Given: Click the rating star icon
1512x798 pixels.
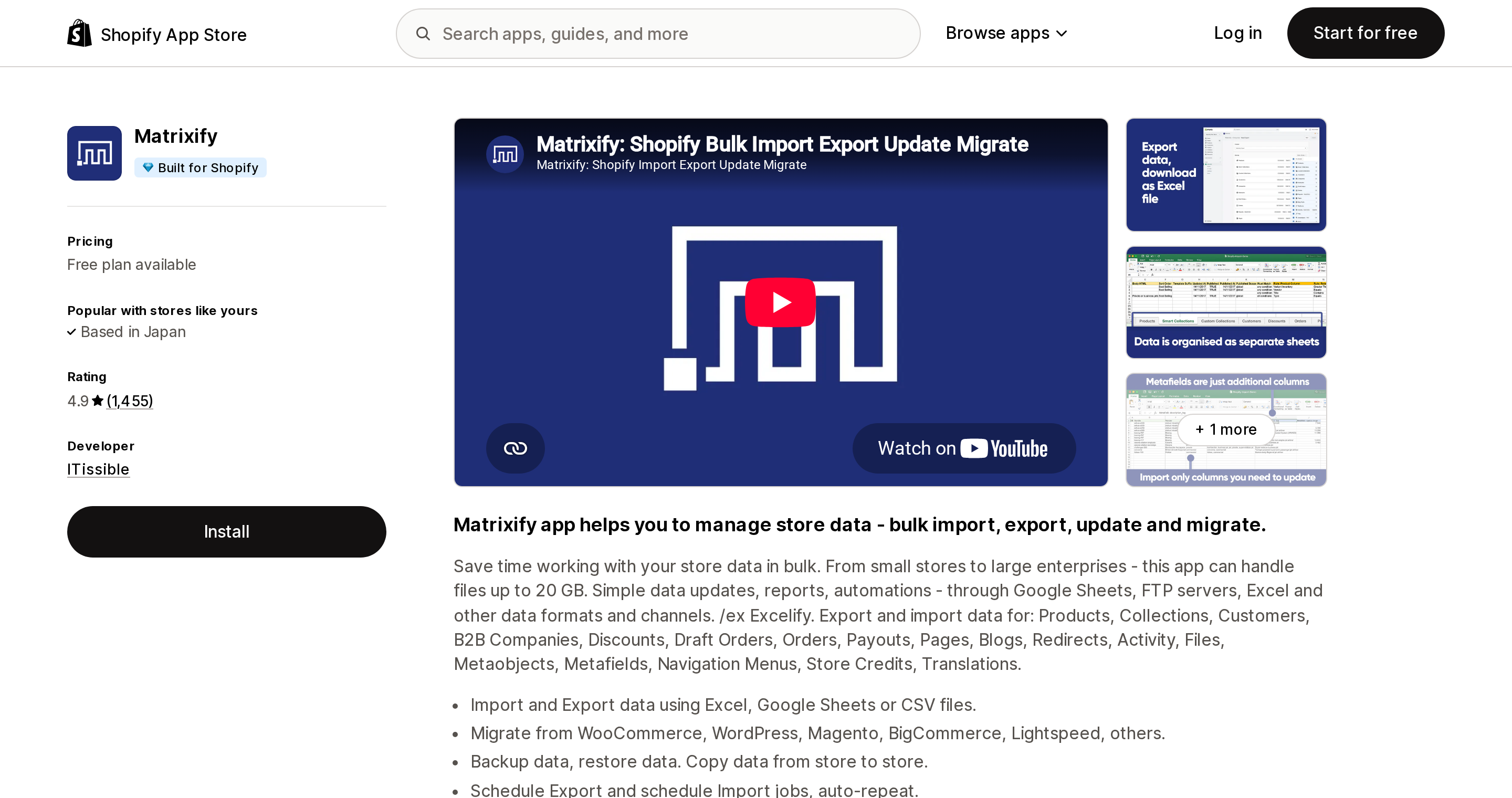Looking at the screenshot, I should 98,400.
